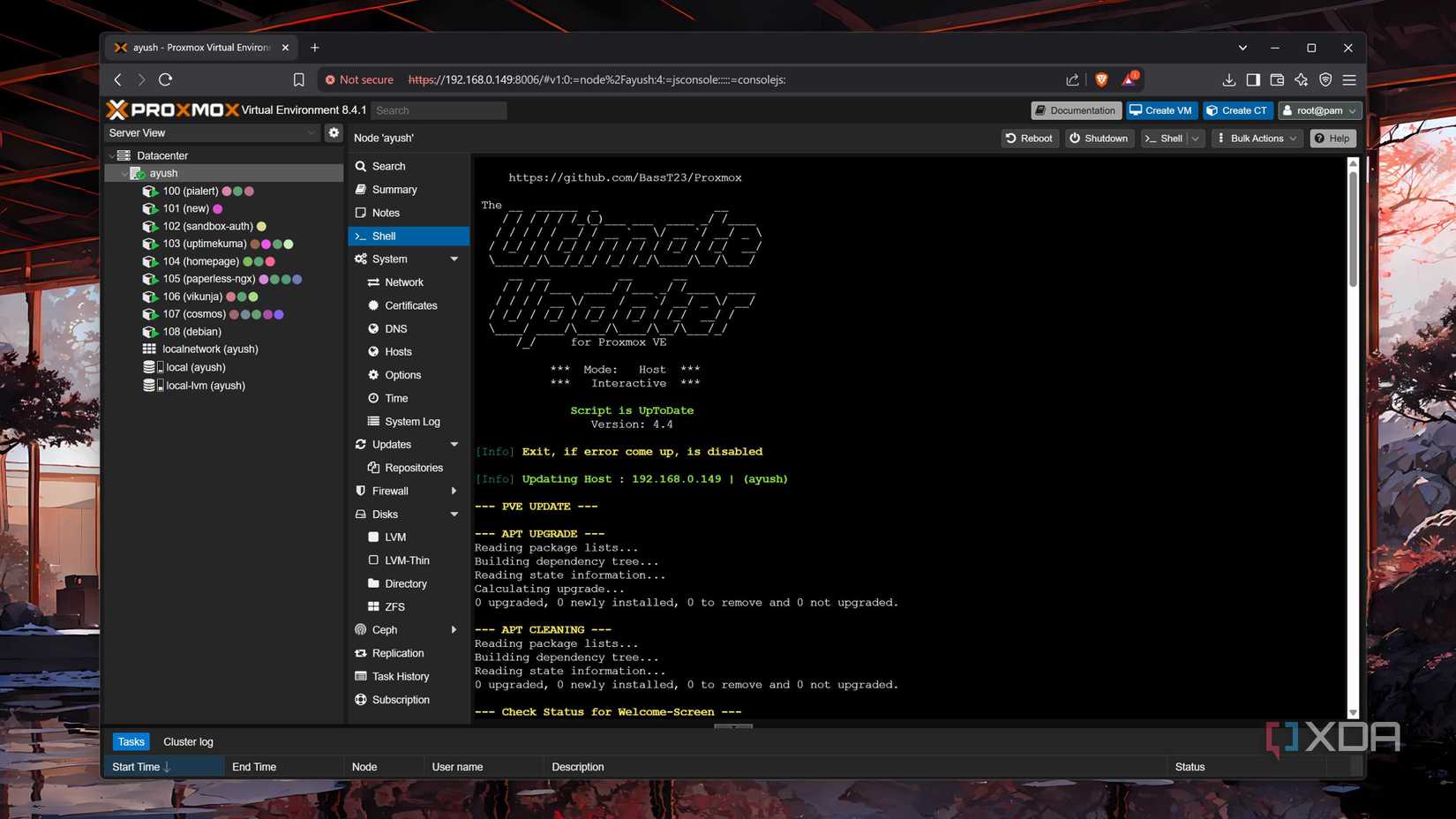Image resolution: width=1456 pixels, height=819 pixels.
Task: Select the DNS configuration icon
Action: point(394,328)
